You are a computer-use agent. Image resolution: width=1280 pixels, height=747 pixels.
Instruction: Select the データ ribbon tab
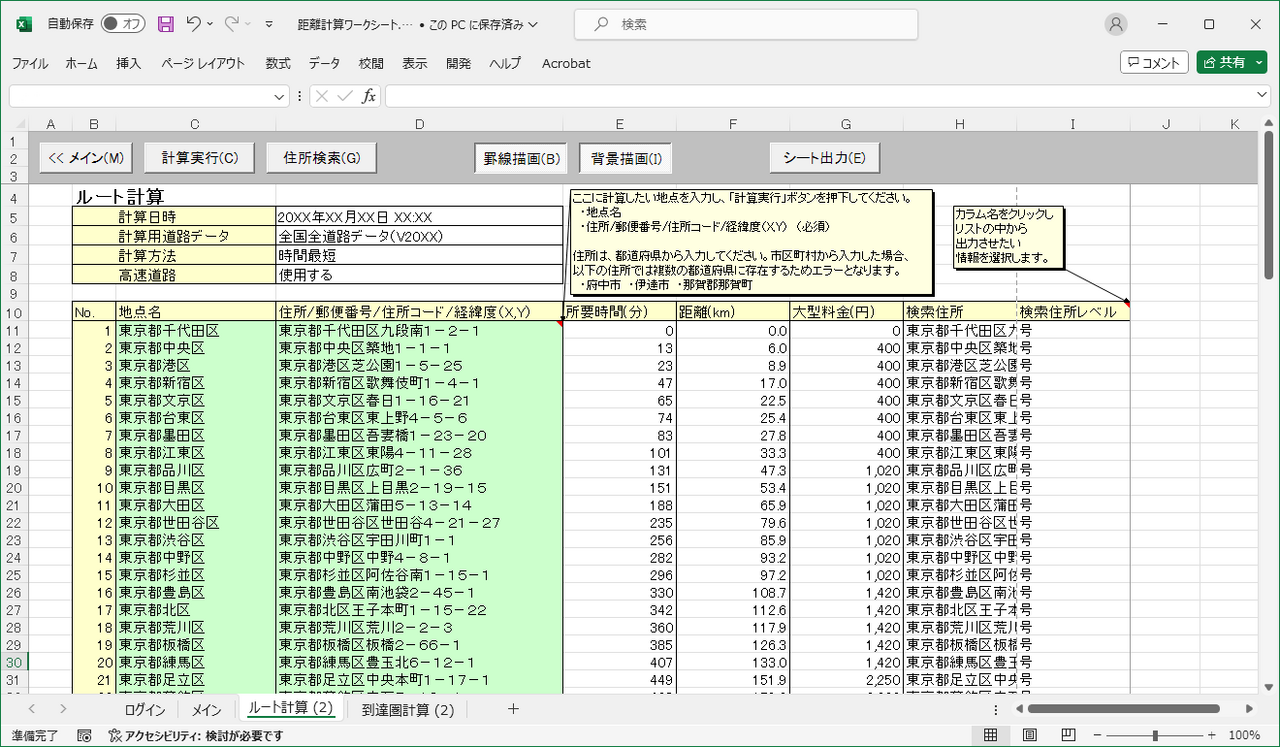[324, 63]
